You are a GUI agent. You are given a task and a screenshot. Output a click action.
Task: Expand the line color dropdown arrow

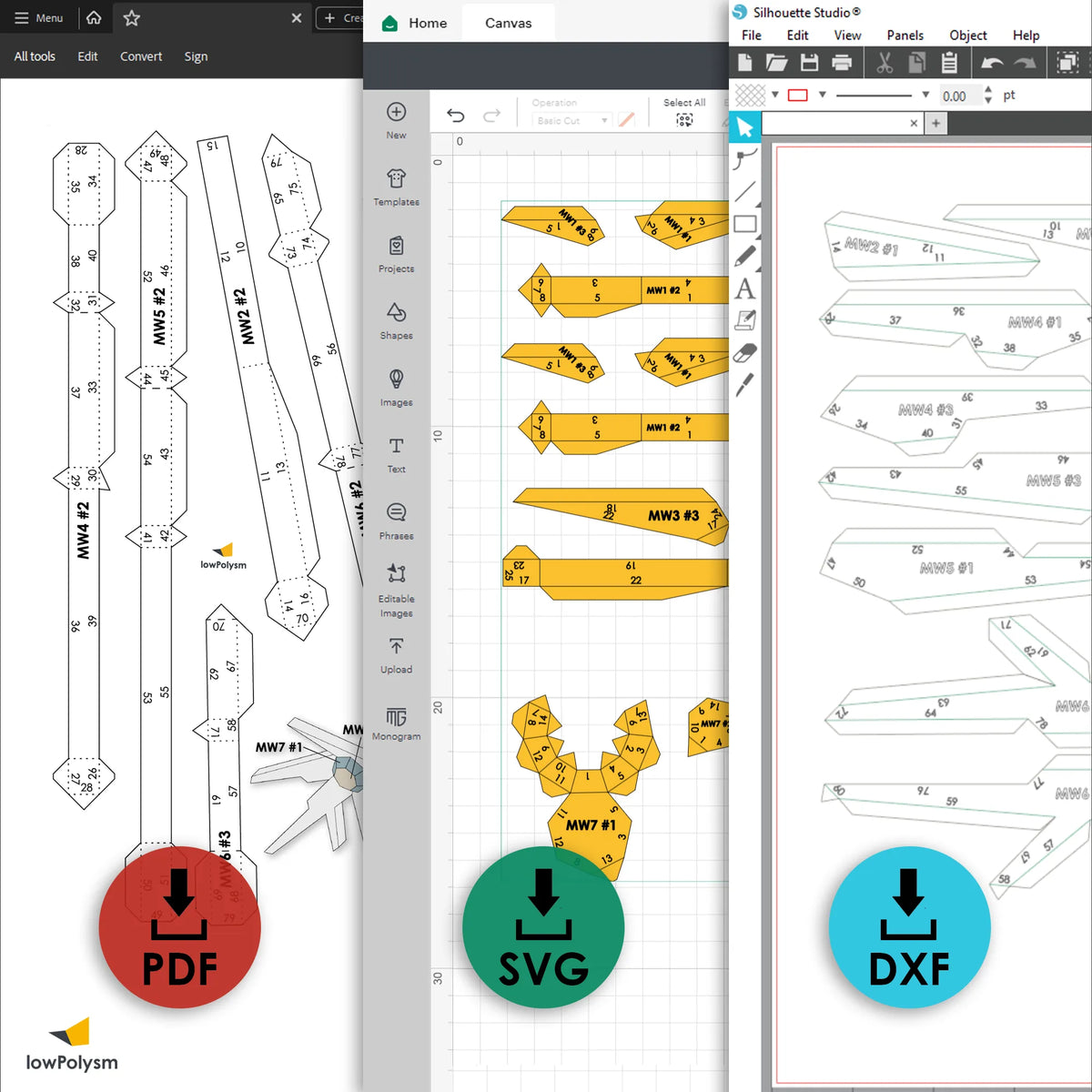823,95
